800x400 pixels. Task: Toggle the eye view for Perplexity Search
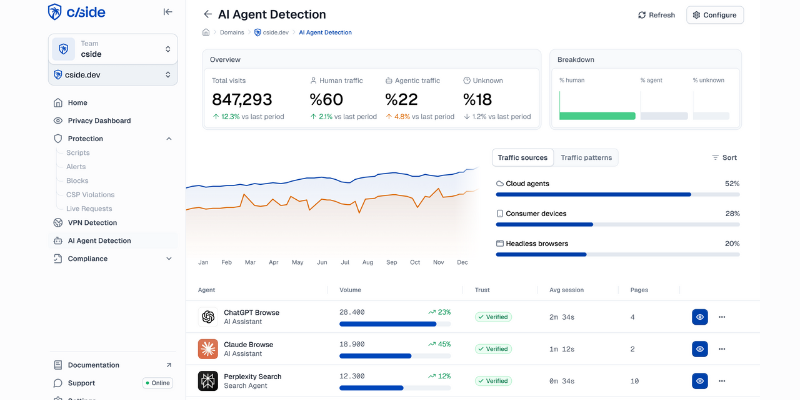coord(700,381)
